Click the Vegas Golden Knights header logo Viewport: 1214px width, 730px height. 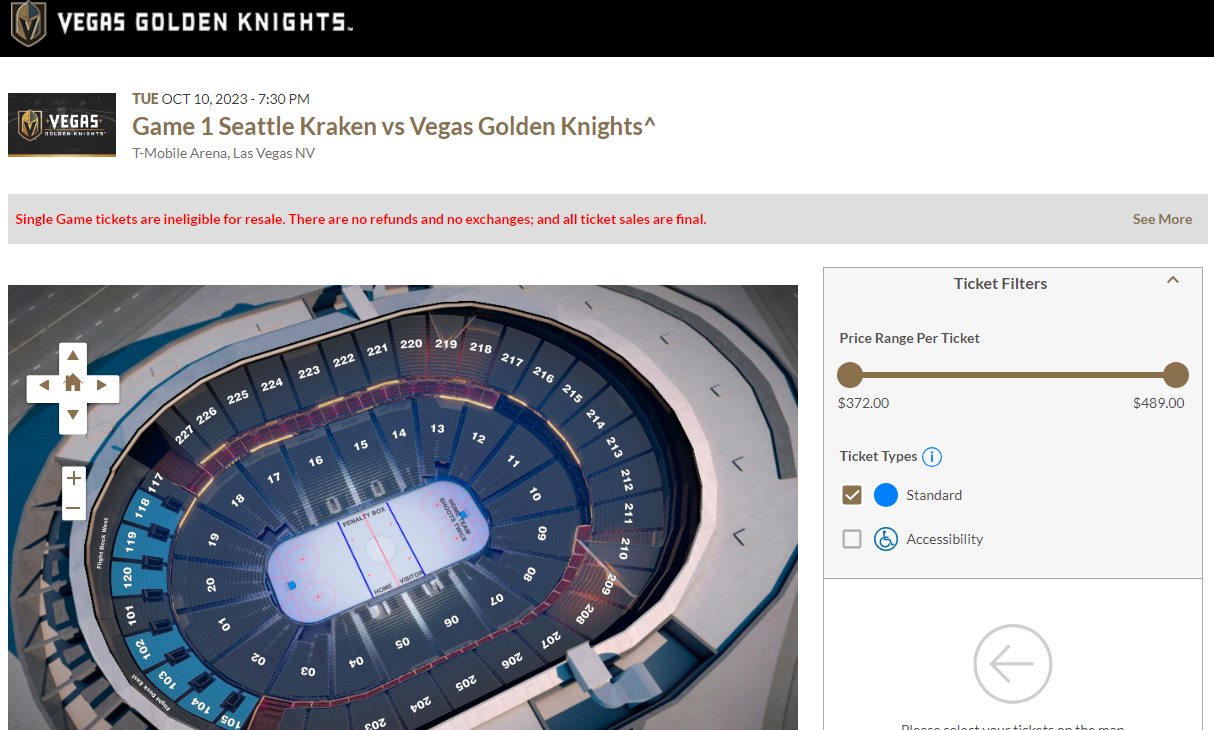tap(180, 24)
